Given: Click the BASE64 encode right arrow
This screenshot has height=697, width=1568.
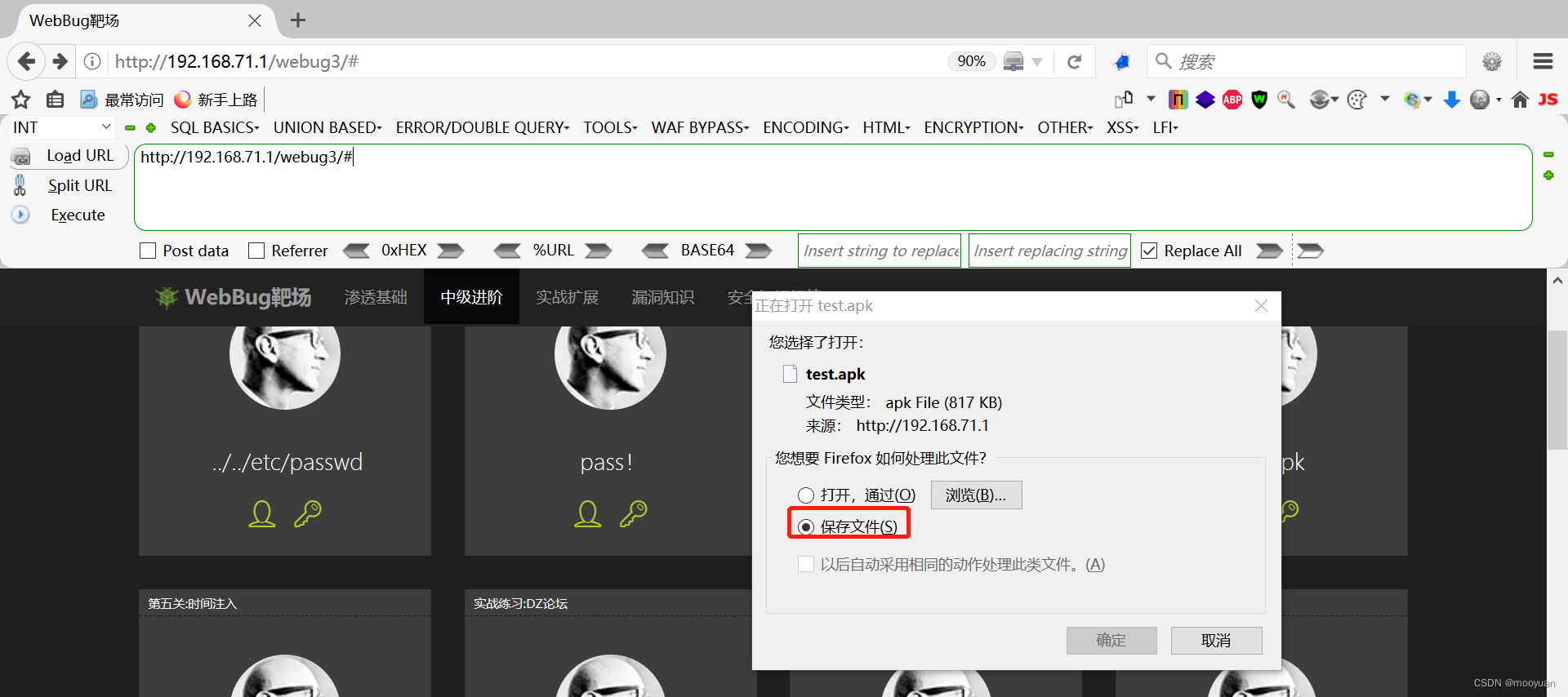Looking at the screenshot, I should (x=759, y=251).
